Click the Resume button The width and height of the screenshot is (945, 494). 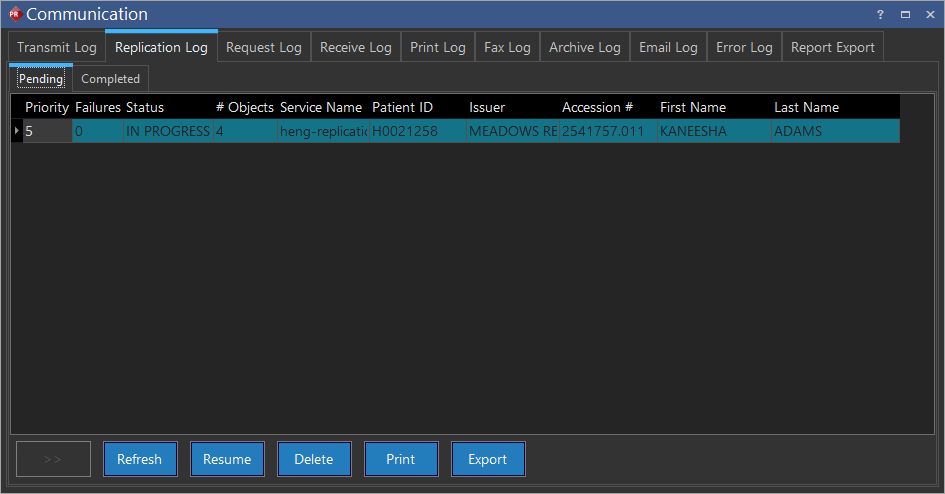pos(227,459)
